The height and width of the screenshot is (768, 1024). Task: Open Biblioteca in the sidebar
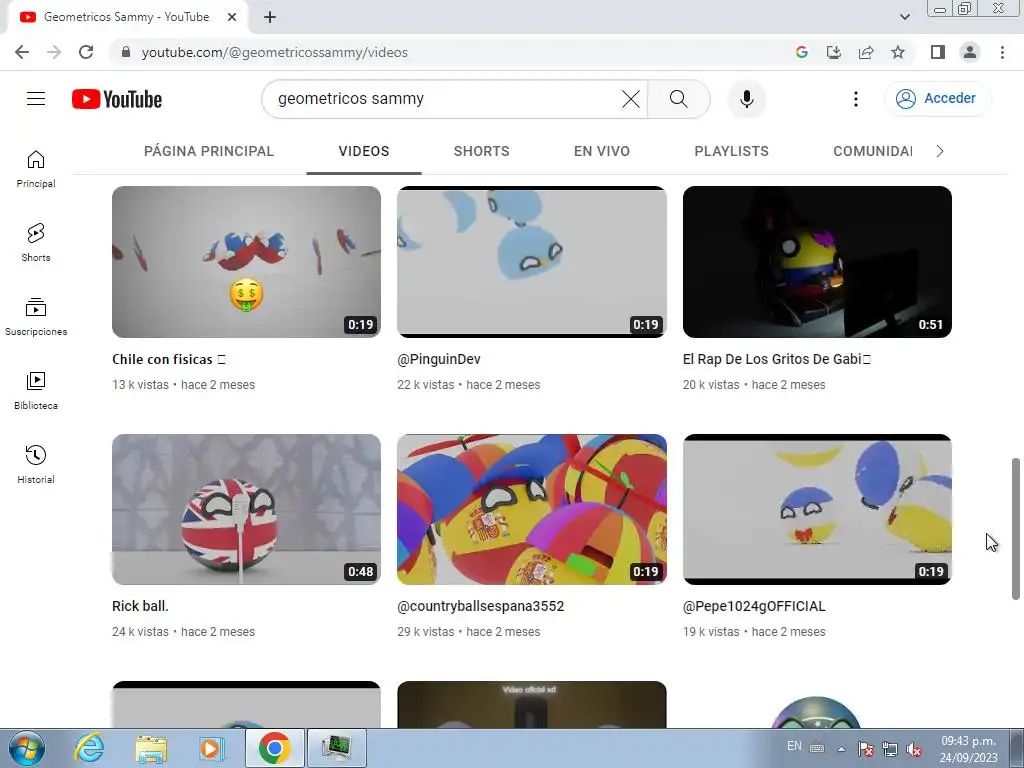coord(36,391)
